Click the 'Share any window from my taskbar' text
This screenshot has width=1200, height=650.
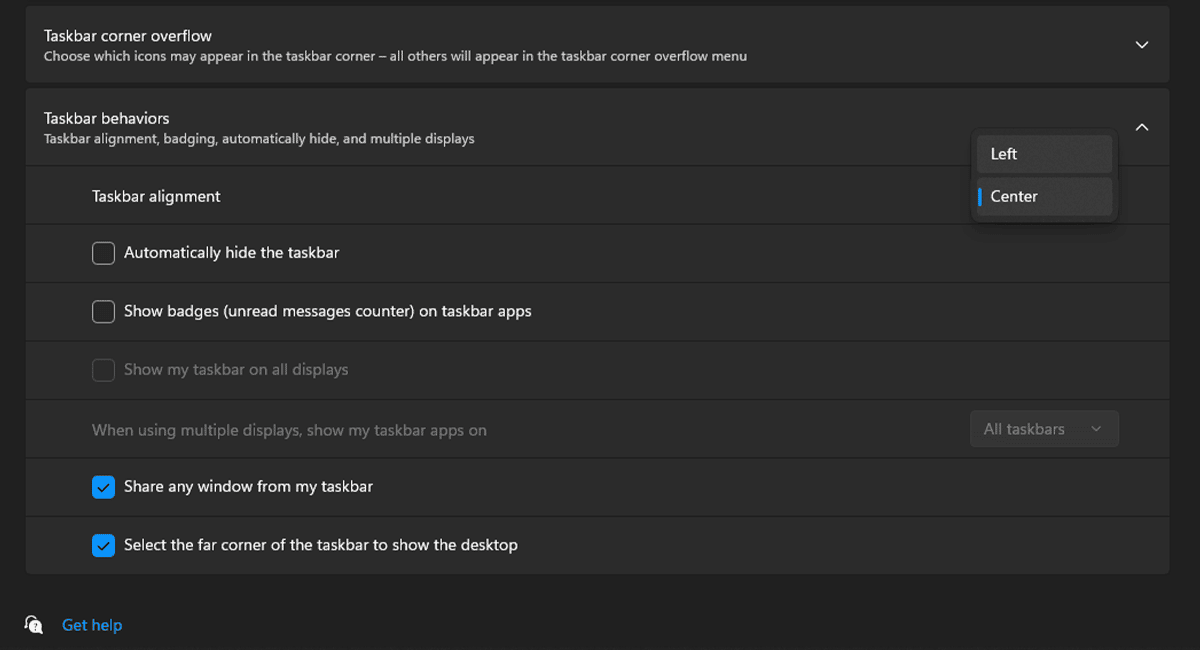click(248, 487)
